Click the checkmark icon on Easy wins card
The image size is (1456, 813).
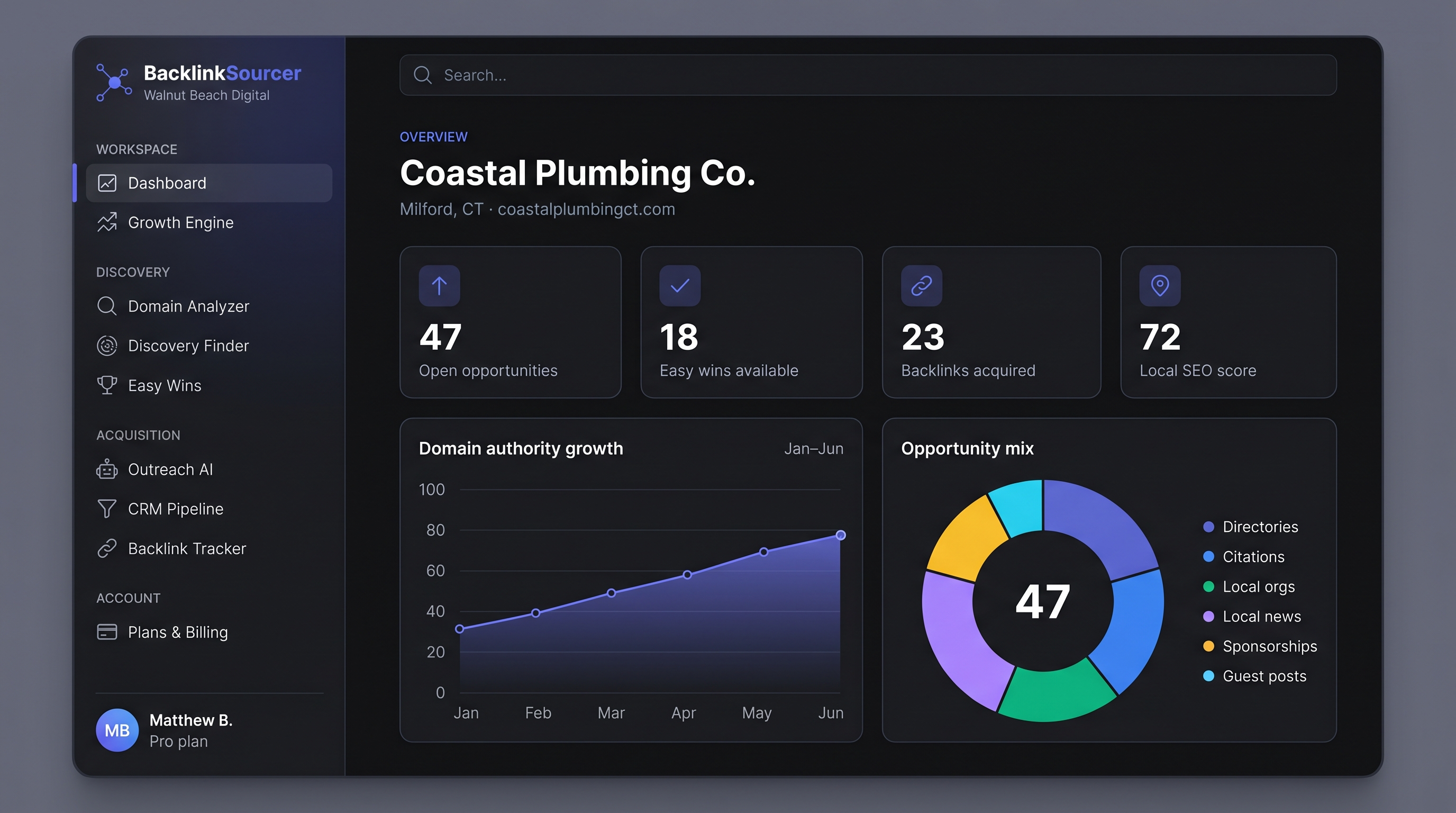click(680, 285)
